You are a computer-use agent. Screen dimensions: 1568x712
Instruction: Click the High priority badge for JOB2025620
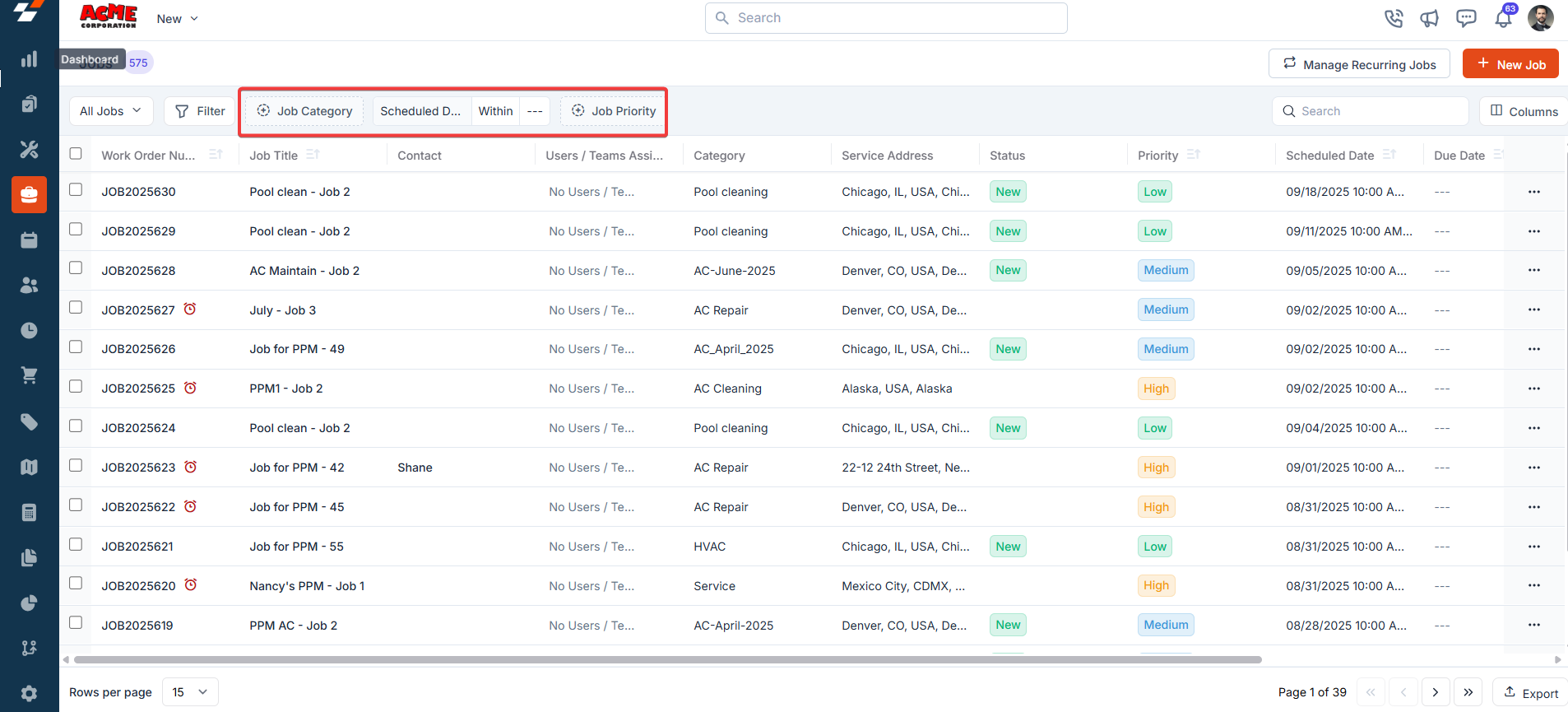pyautogui.click(x=1156, y=585)
